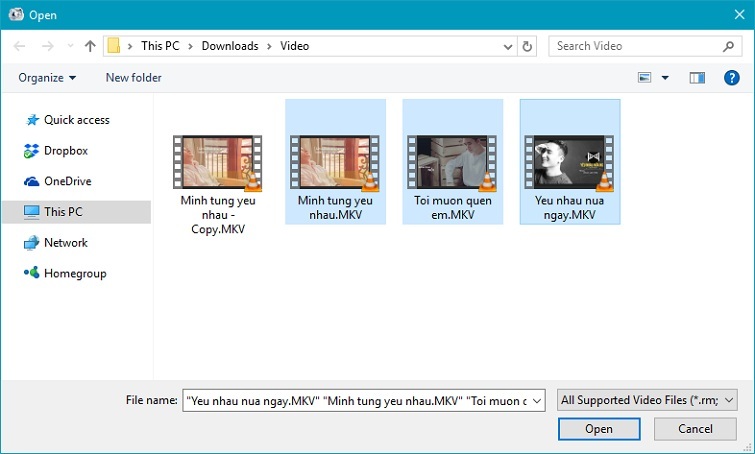The width and height of the screenshot is (755, 454).
Task: Open the file type filter dropdown
Action: pyautogui.click(x=647, y=400)
